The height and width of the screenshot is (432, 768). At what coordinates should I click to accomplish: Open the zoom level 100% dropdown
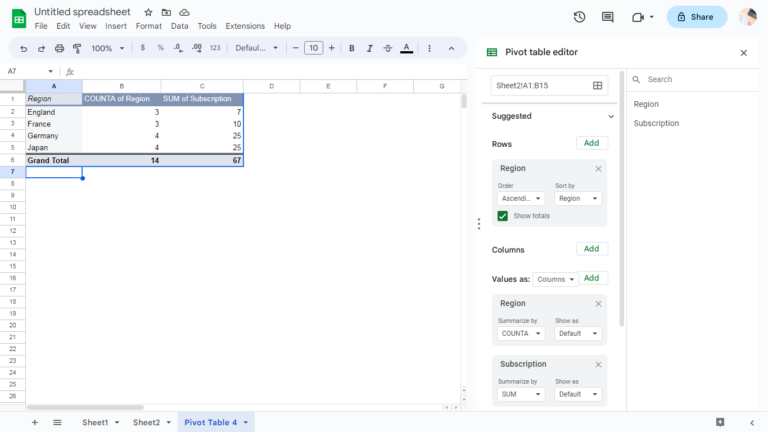106,48
